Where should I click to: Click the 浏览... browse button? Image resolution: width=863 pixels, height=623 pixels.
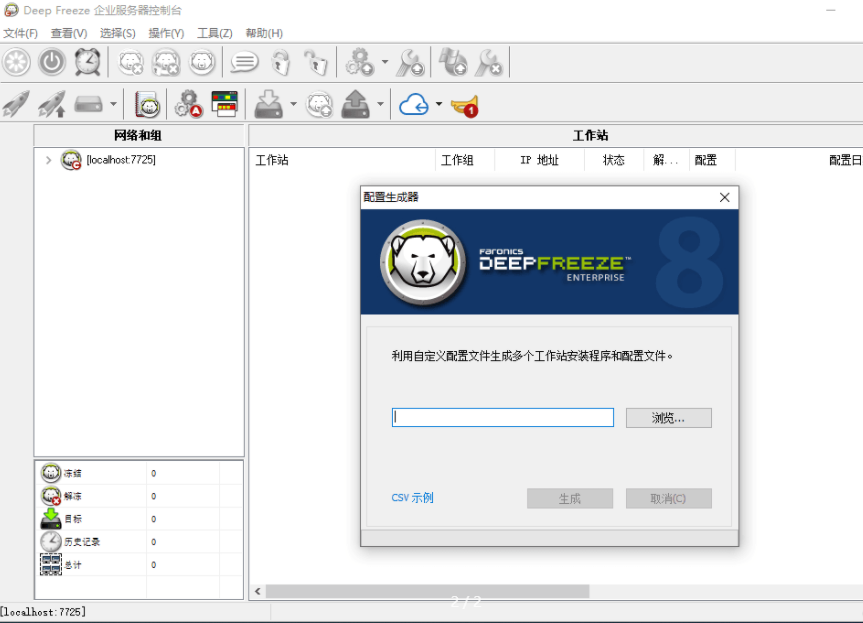pyautogui.click(x=668, y=418)
